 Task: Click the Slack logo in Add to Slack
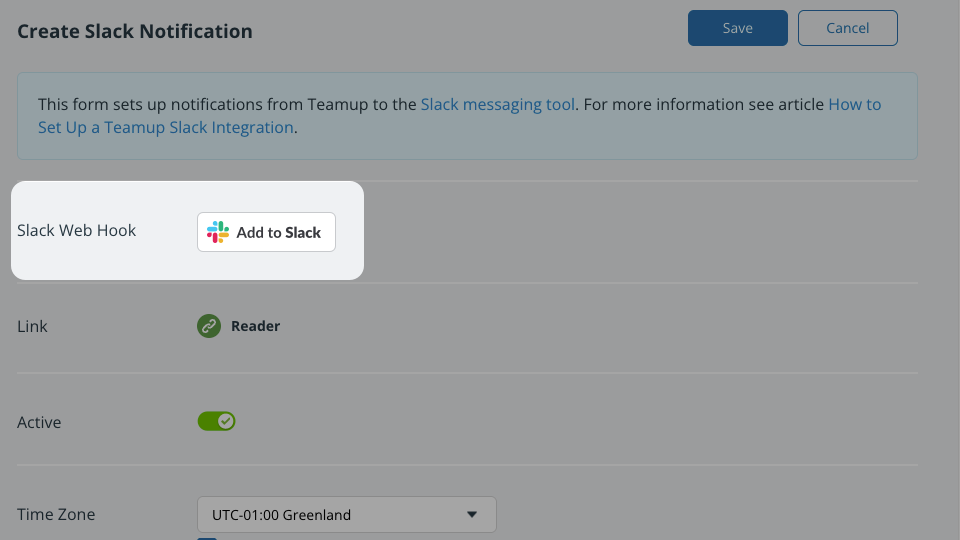pyautogui.click(x=217, y=232)
